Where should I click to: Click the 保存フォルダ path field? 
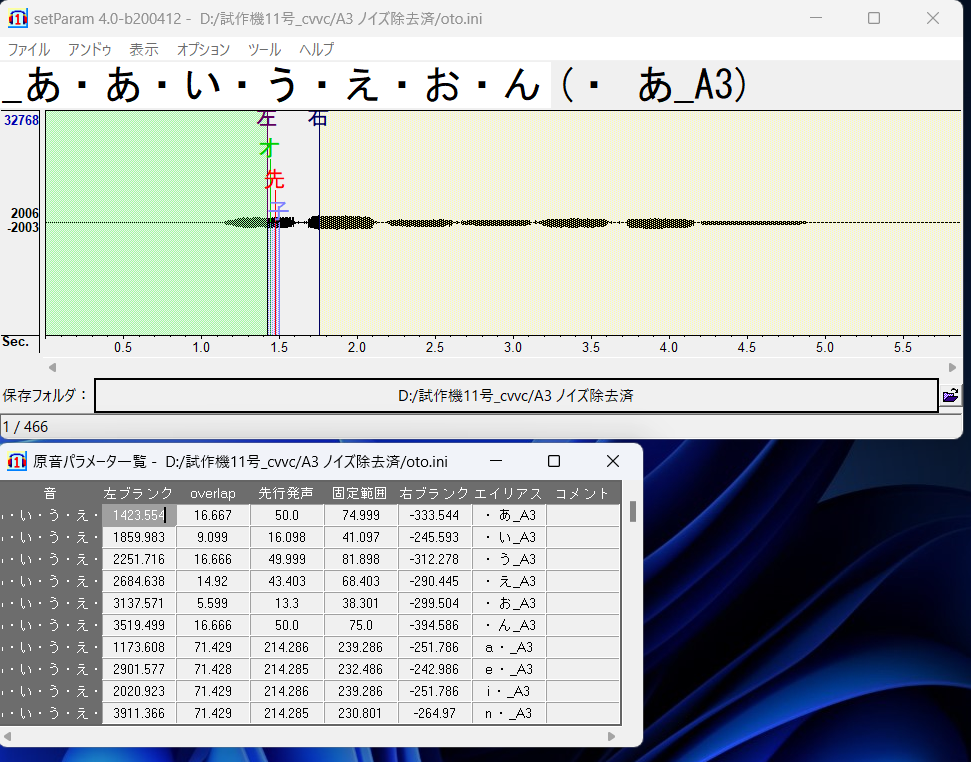(x=516, y=395)
